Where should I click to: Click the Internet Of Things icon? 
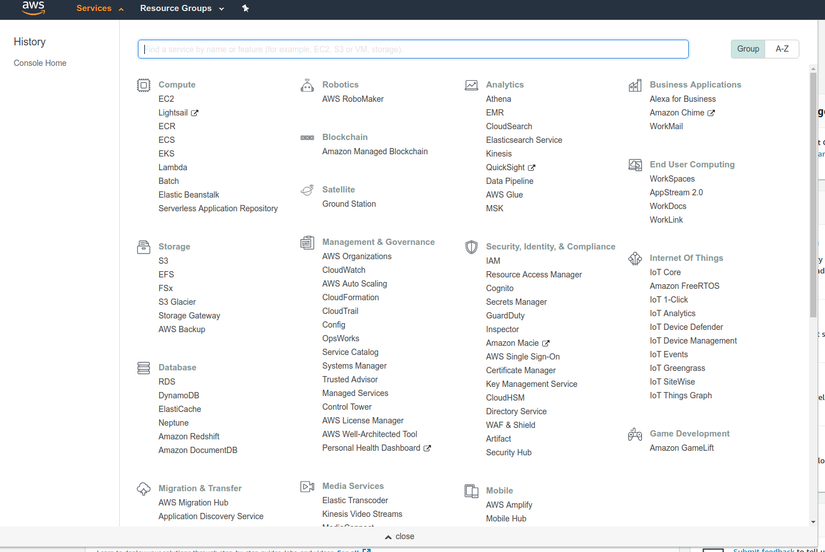click(x=635, y=258)
